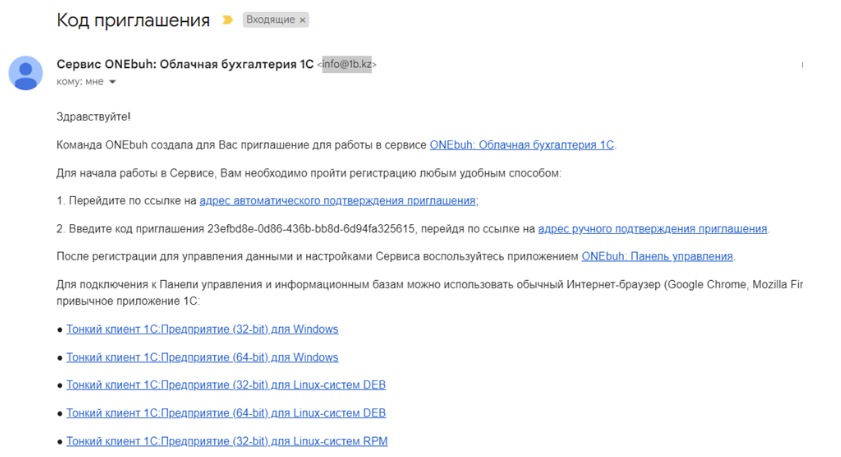This screenshot has width=841, height=457.
Task: Open the ONEbuh: Панель управления link
Action: 657,256
